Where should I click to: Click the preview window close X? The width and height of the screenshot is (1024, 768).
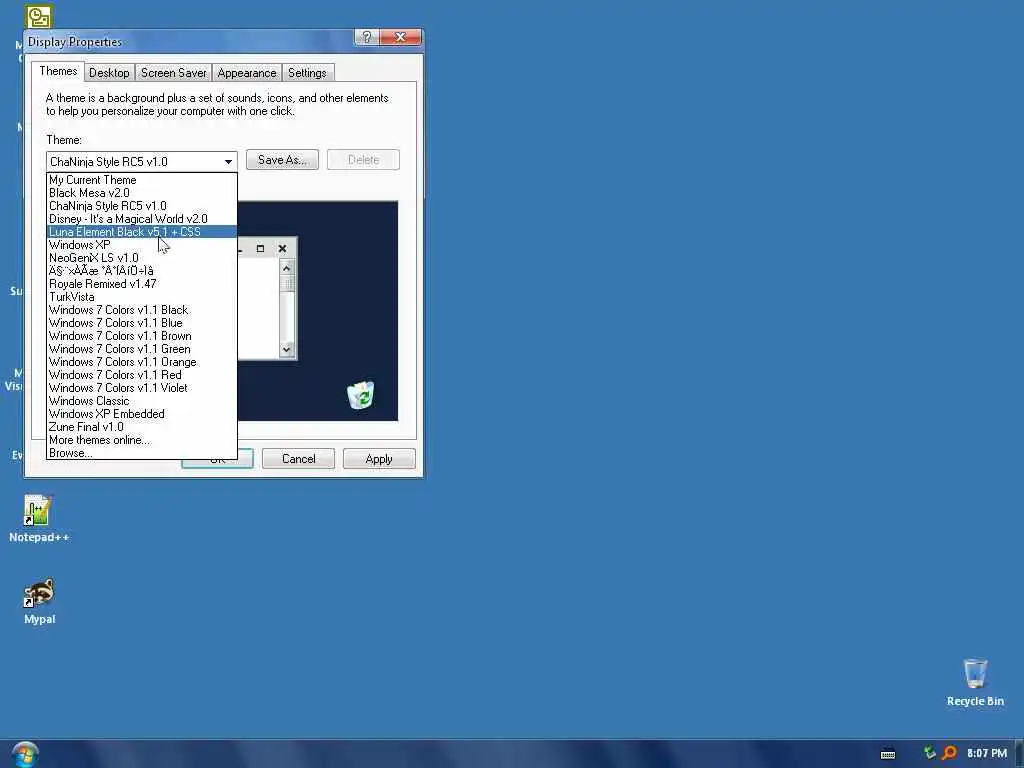pyautogui.click(x=282, y=249)
